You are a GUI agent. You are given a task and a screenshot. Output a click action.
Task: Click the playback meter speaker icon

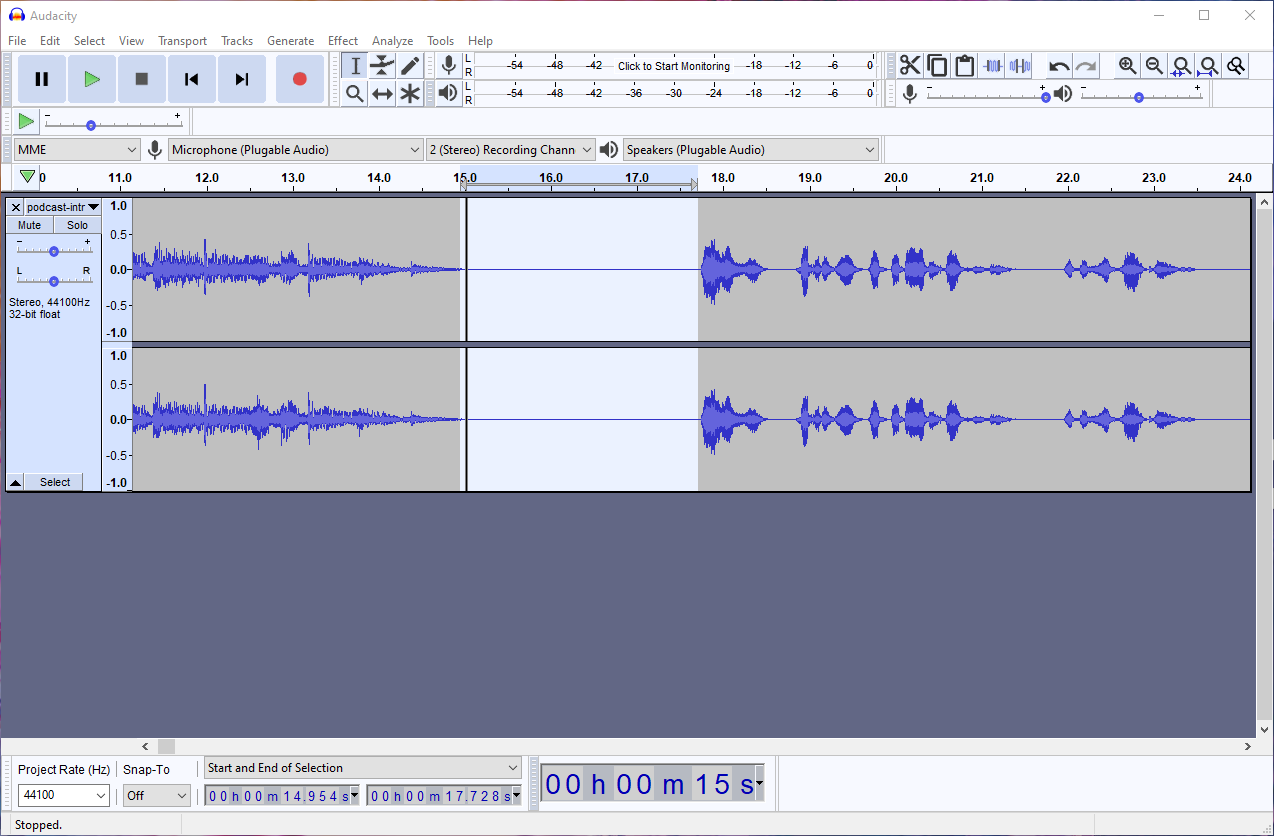point(449,93)
